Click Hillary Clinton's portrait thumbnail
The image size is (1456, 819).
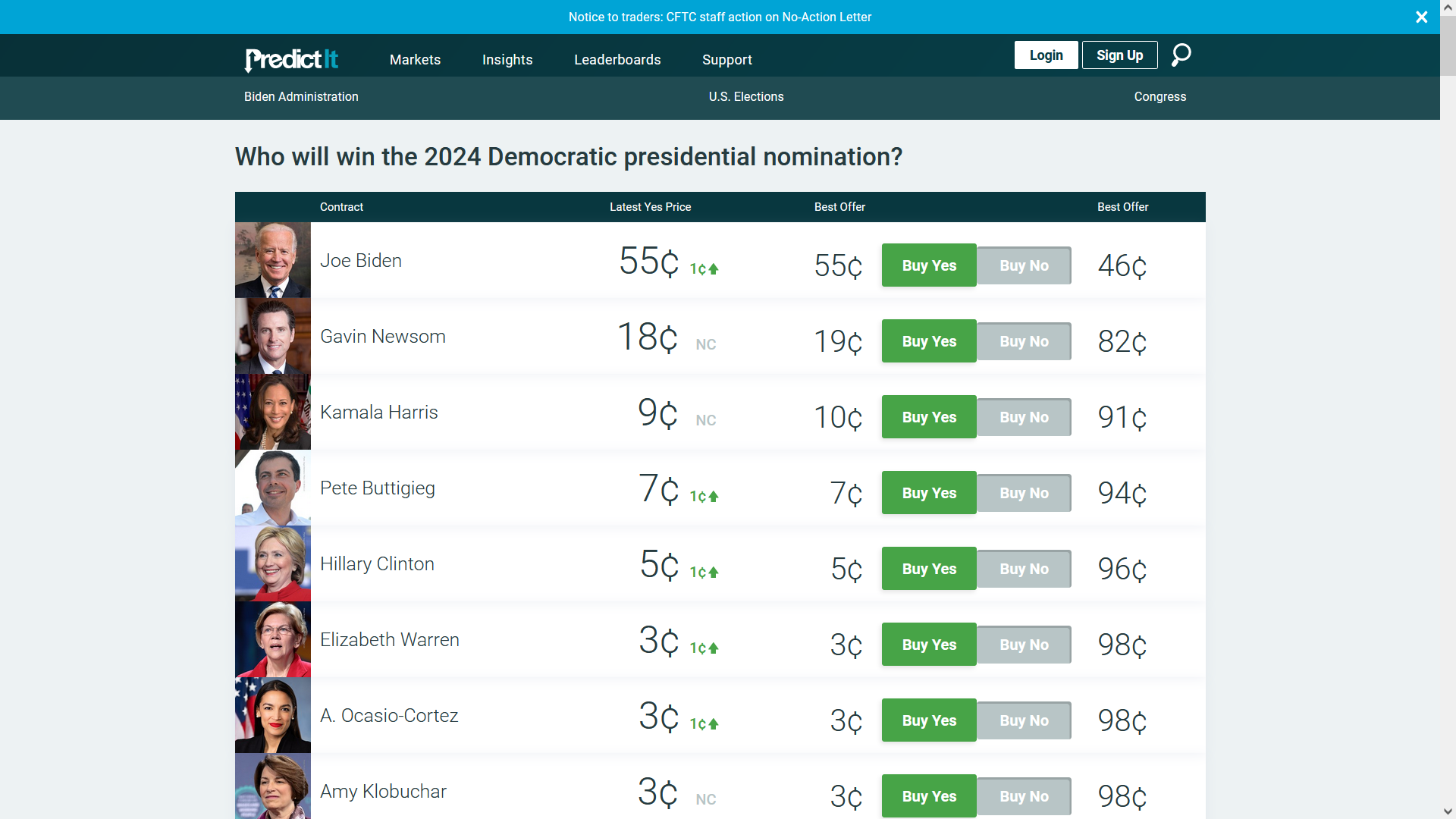[x=273, y=563]
